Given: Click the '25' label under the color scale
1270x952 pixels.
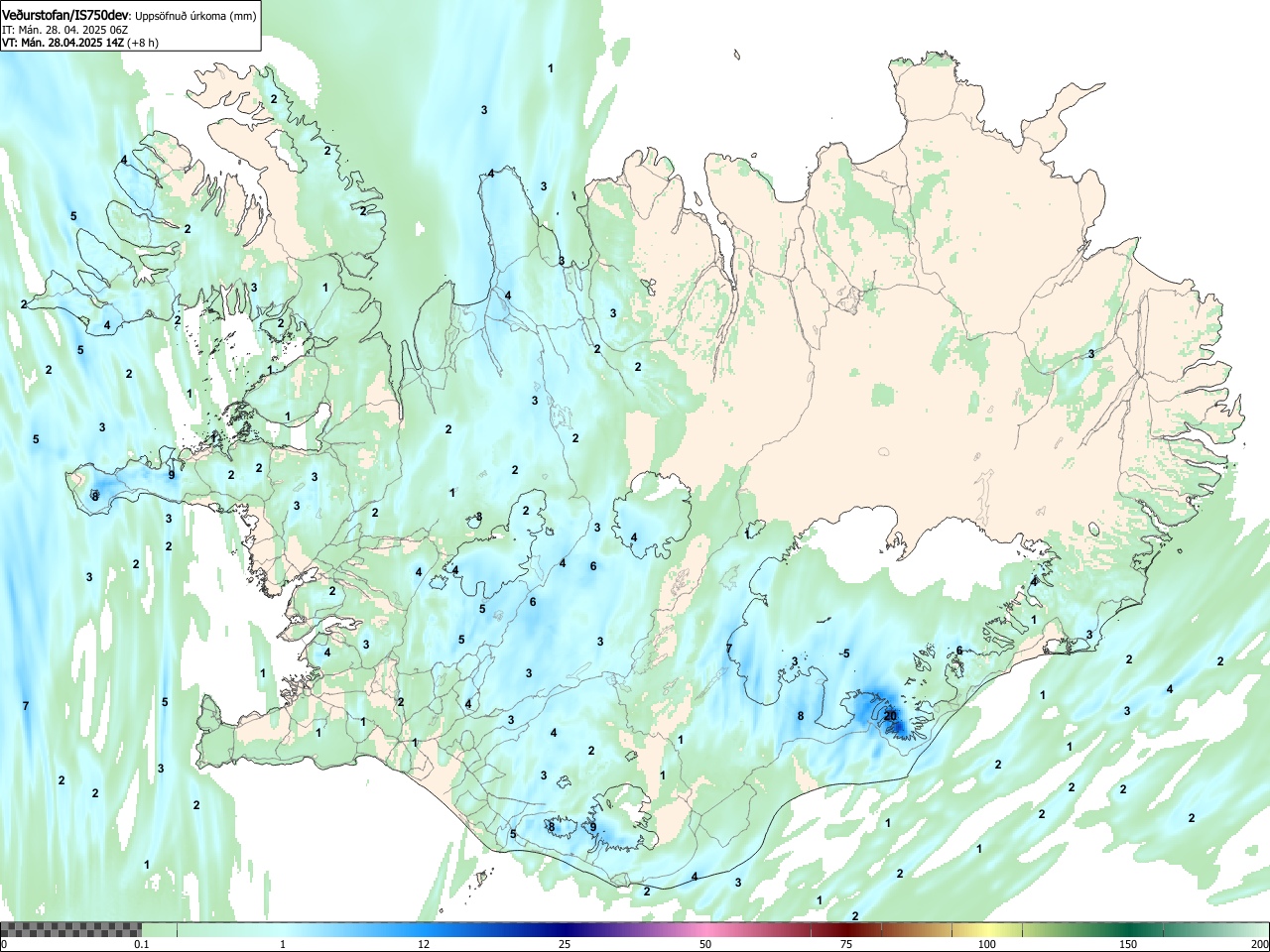Looking at the screenshot, I should 564,944.
